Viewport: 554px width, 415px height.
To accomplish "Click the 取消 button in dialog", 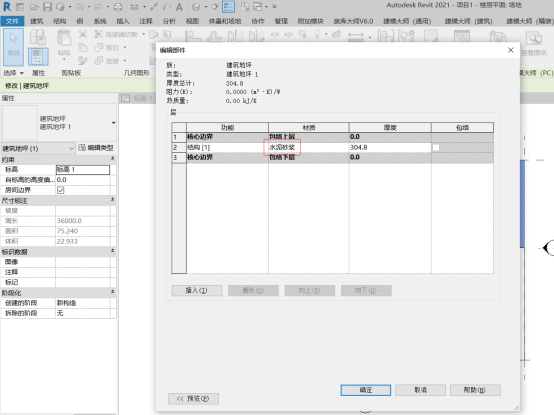I will point(420,390).
